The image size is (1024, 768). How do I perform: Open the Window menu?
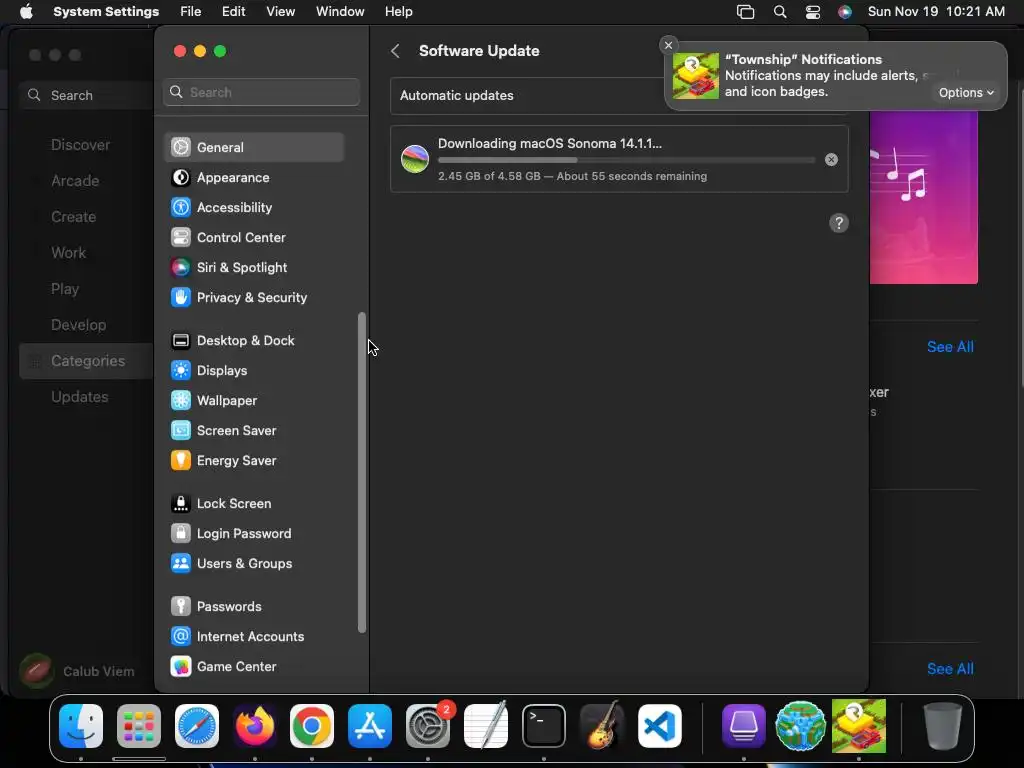click(340, 12)
